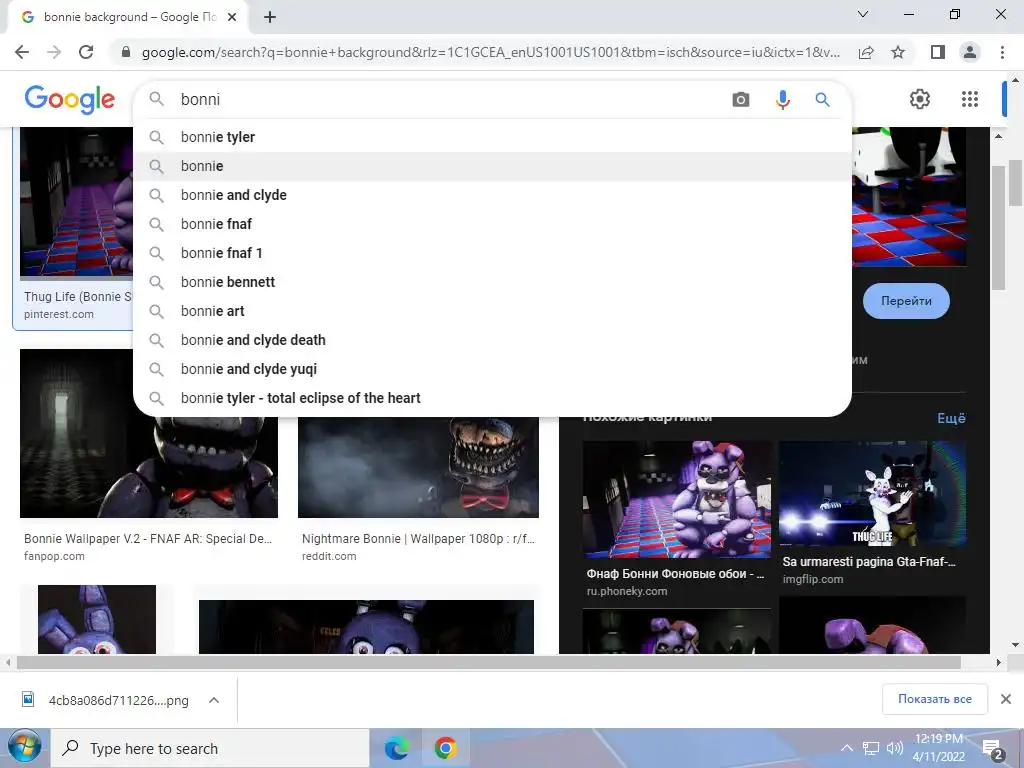Start voice search with microphone icon
The width and height of the screenshot is (1024, 768).
[782, 100]
